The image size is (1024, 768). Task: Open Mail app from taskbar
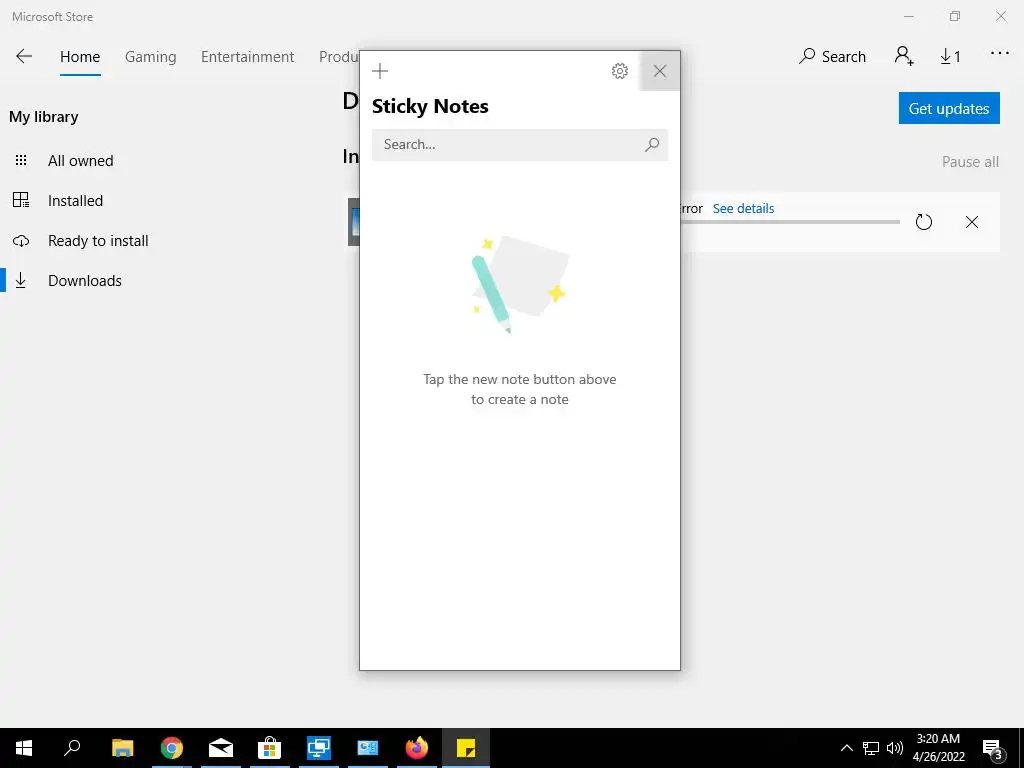(221, 748)
